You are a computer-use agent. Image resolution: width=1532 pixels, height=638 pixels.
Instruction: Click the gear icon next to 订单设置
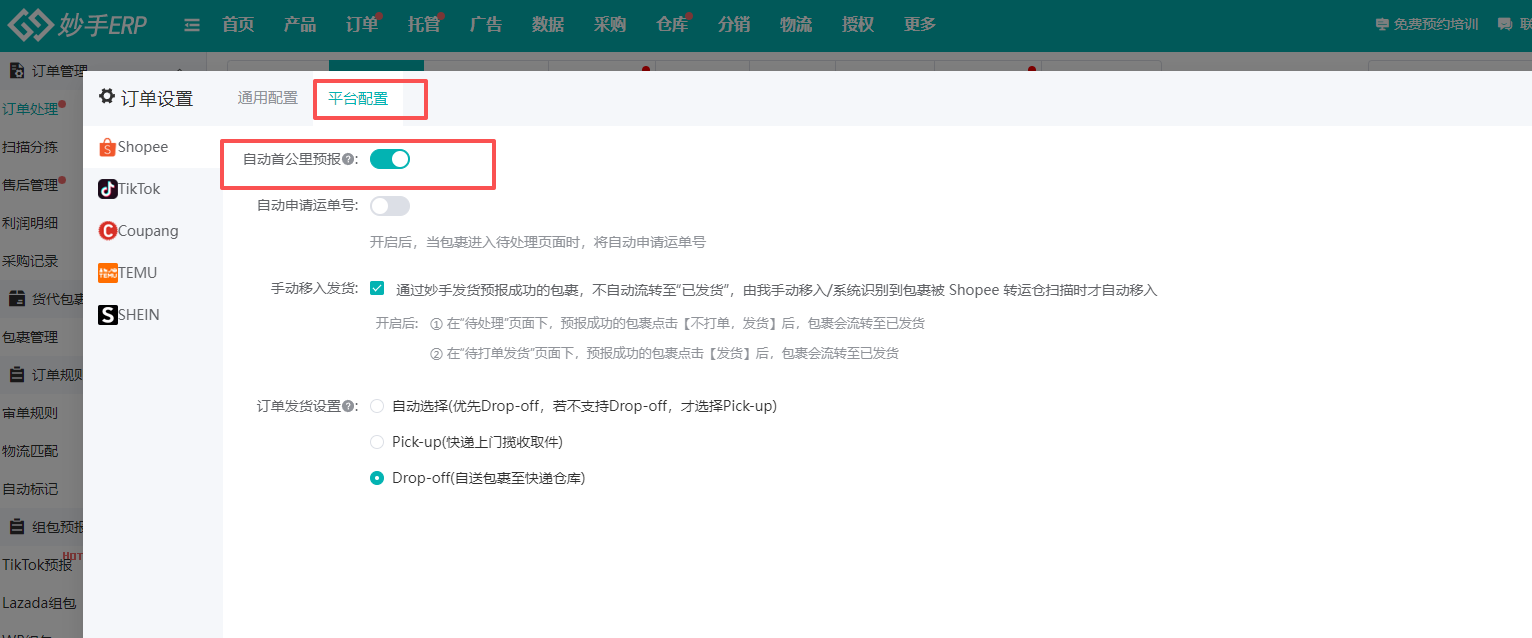tap(106, 96)
